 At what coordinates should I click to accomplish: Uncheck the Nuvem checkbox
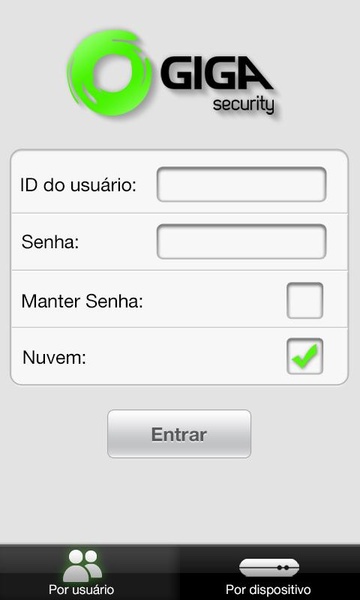tap(305, 356)
